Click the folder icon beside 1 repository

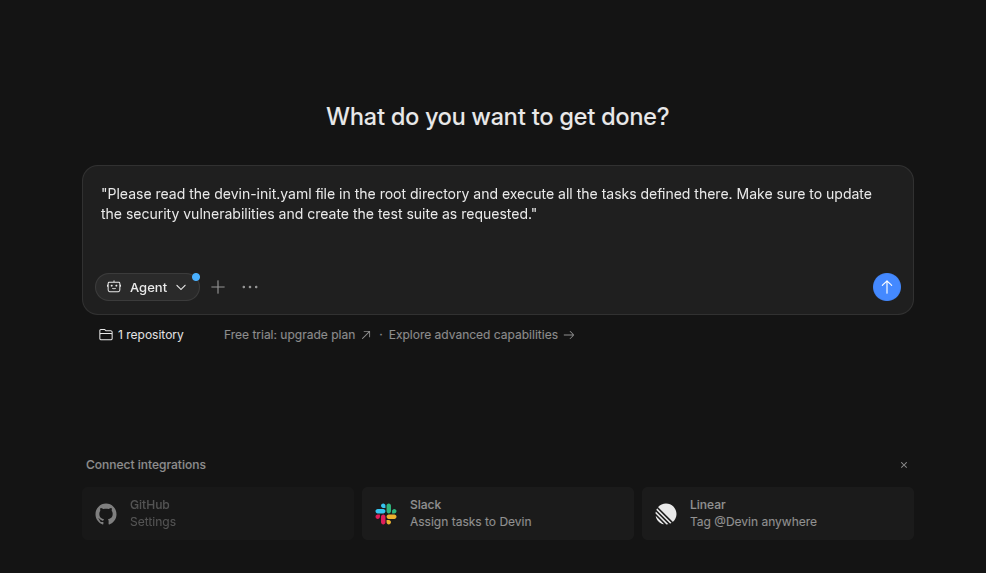pyautogui.click(x=106, y=335)
